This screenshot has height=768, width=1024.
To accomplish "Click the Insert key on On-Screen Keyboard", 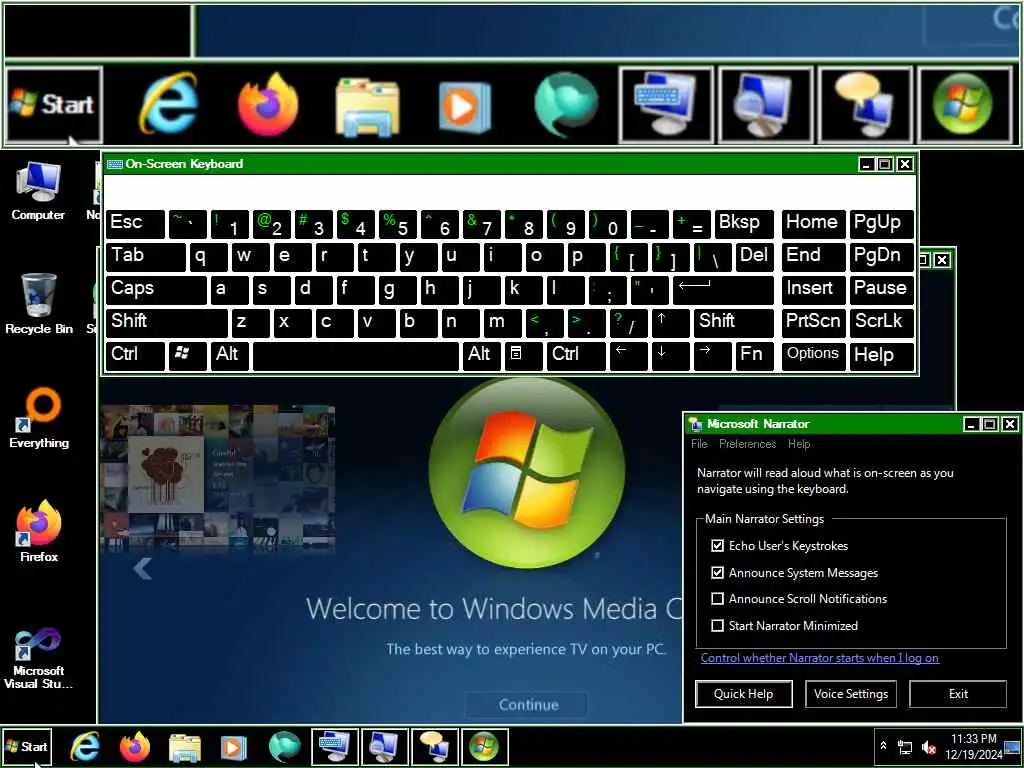I will [x=814, y=290].
